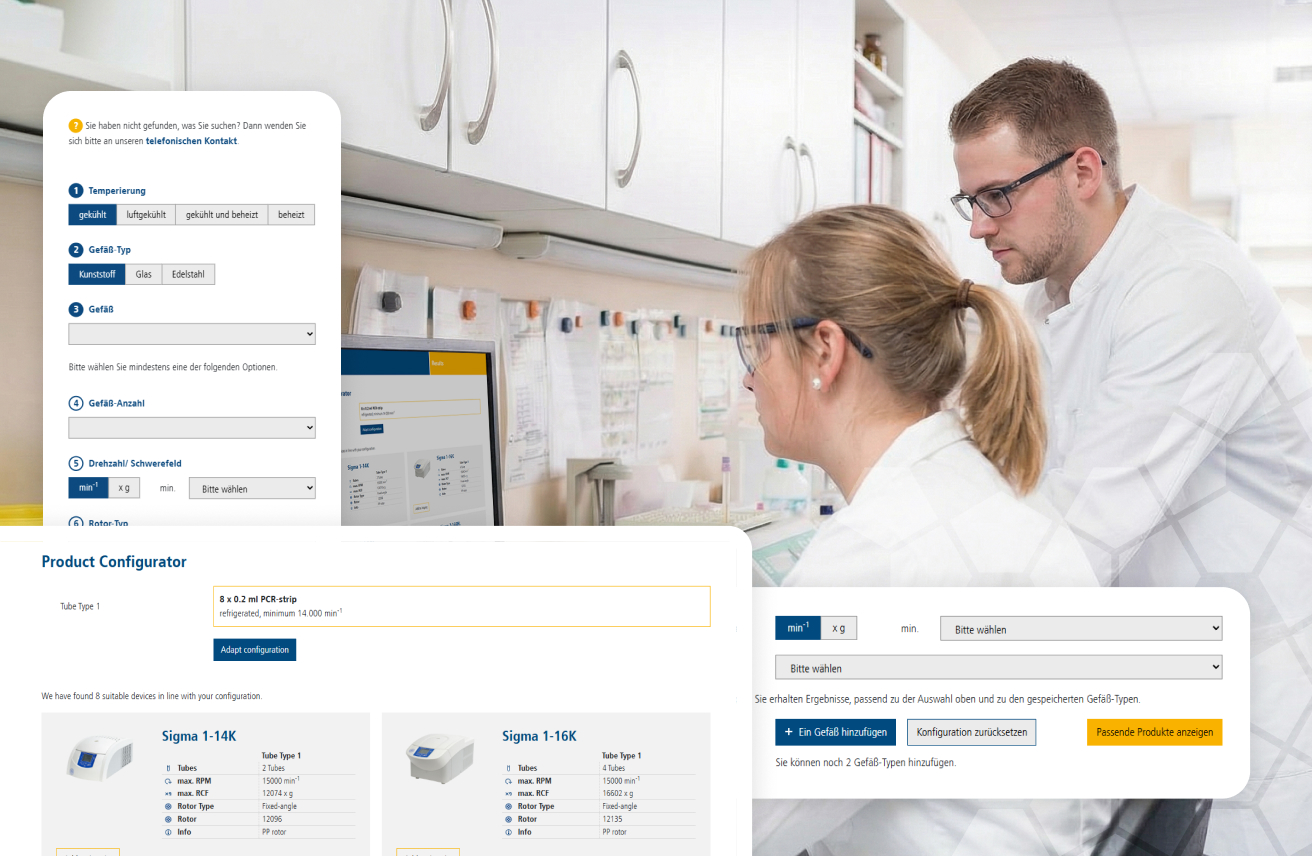This screenshot has height=856, width=1312.
Task: Switch Gefäß-Typ to Glas
Action: coord(143,273)
